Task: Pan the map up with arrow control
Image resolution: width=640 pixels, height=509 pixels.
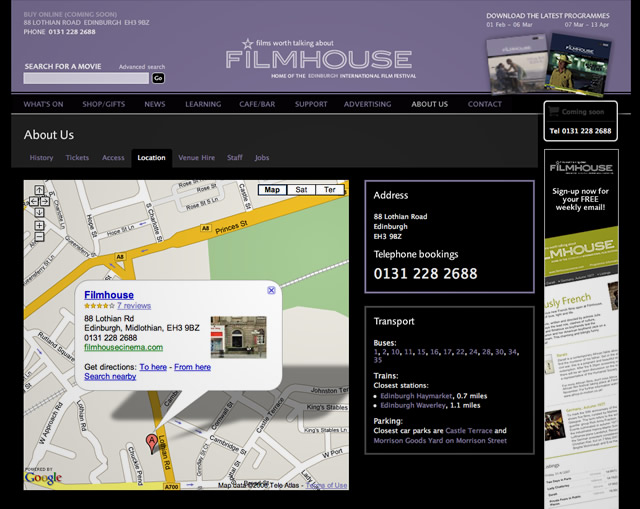Action: pyautogui.click(x=39, y=190)
